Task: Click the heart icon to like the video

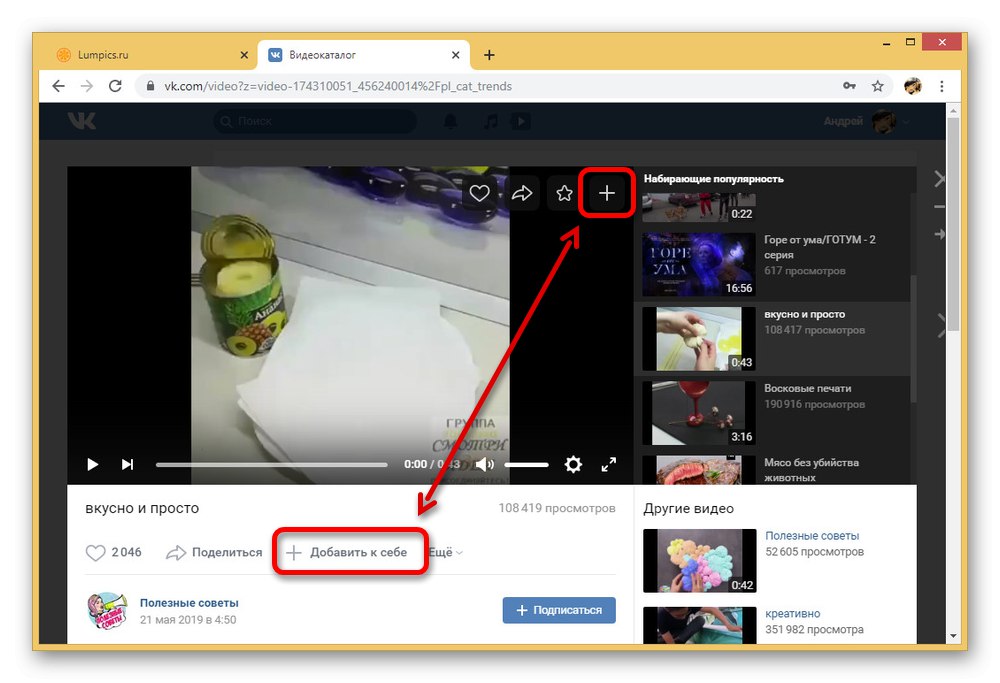Action: (479, 193)
